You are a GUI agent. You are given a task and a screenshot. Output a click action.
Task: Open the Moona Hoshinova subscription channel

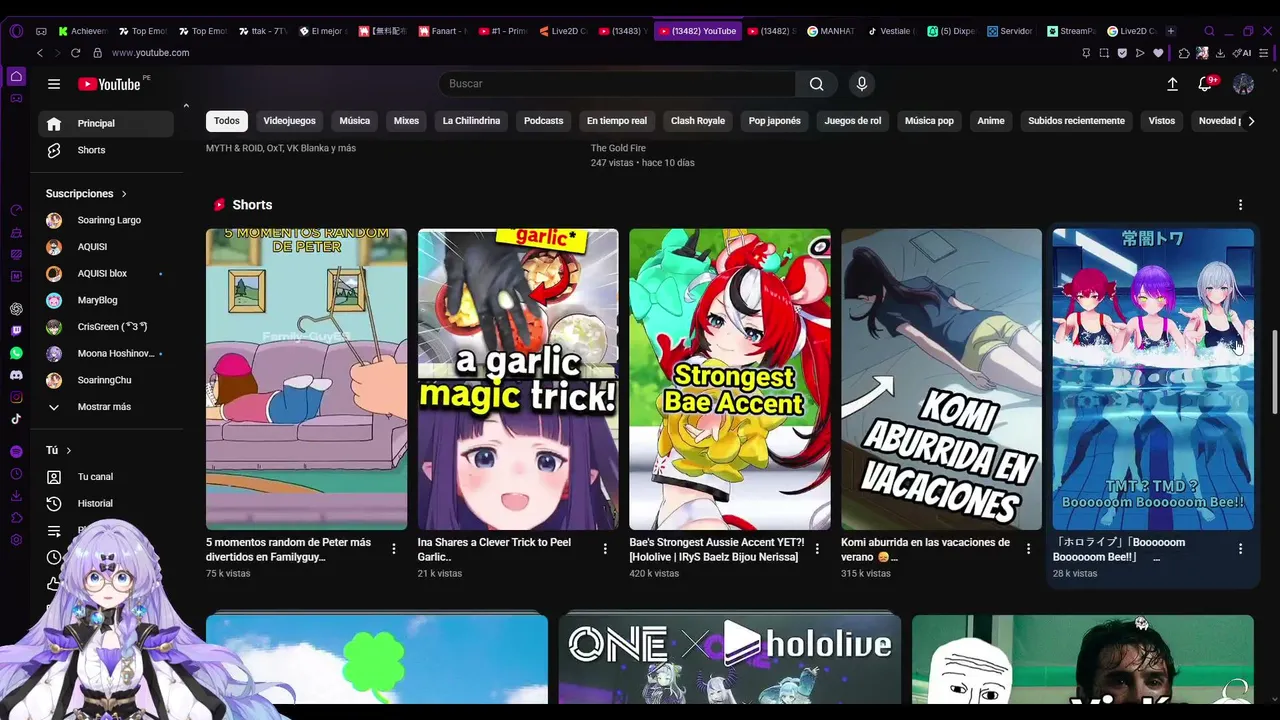pyautogui.click(x=106, y=354)
